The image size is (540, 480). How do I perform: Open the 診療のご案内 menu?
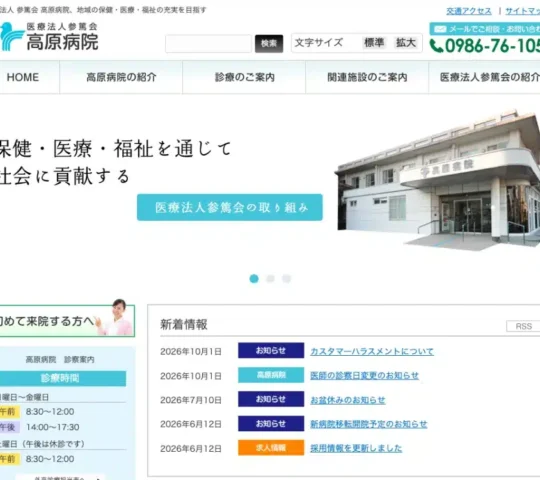245,77
